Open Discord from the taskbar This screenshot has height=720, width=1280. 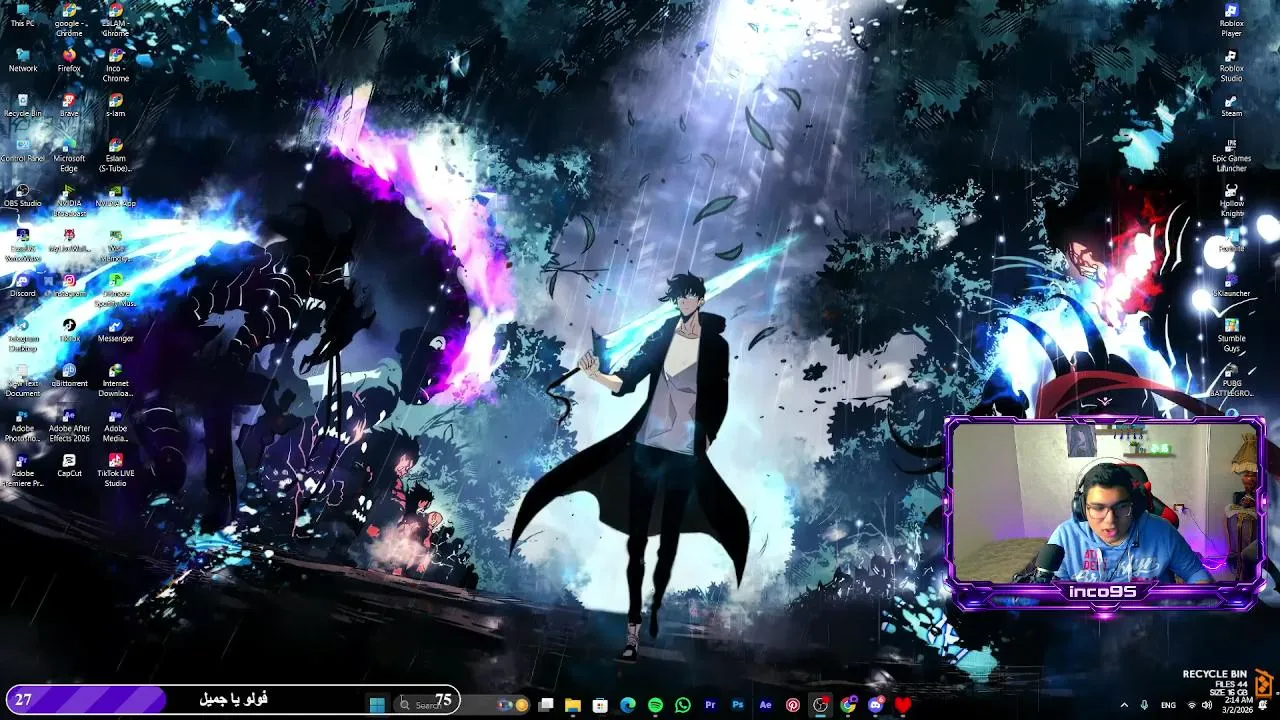tap(876, 705)
